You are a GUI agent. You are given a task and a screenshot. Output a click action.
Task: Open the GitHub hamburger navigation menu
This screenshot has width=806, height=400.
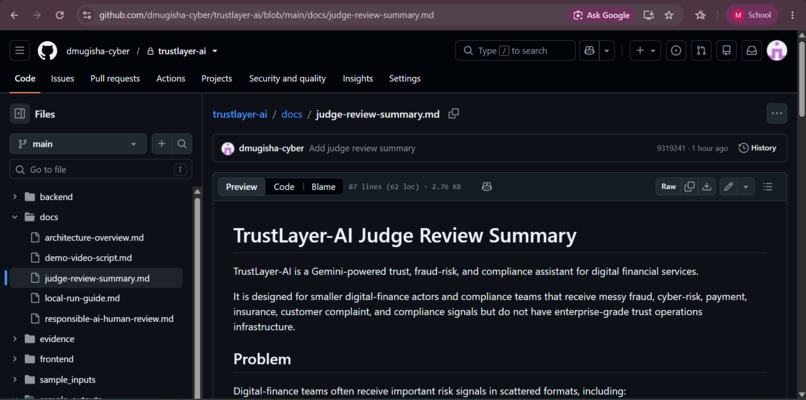click(20, 51)
